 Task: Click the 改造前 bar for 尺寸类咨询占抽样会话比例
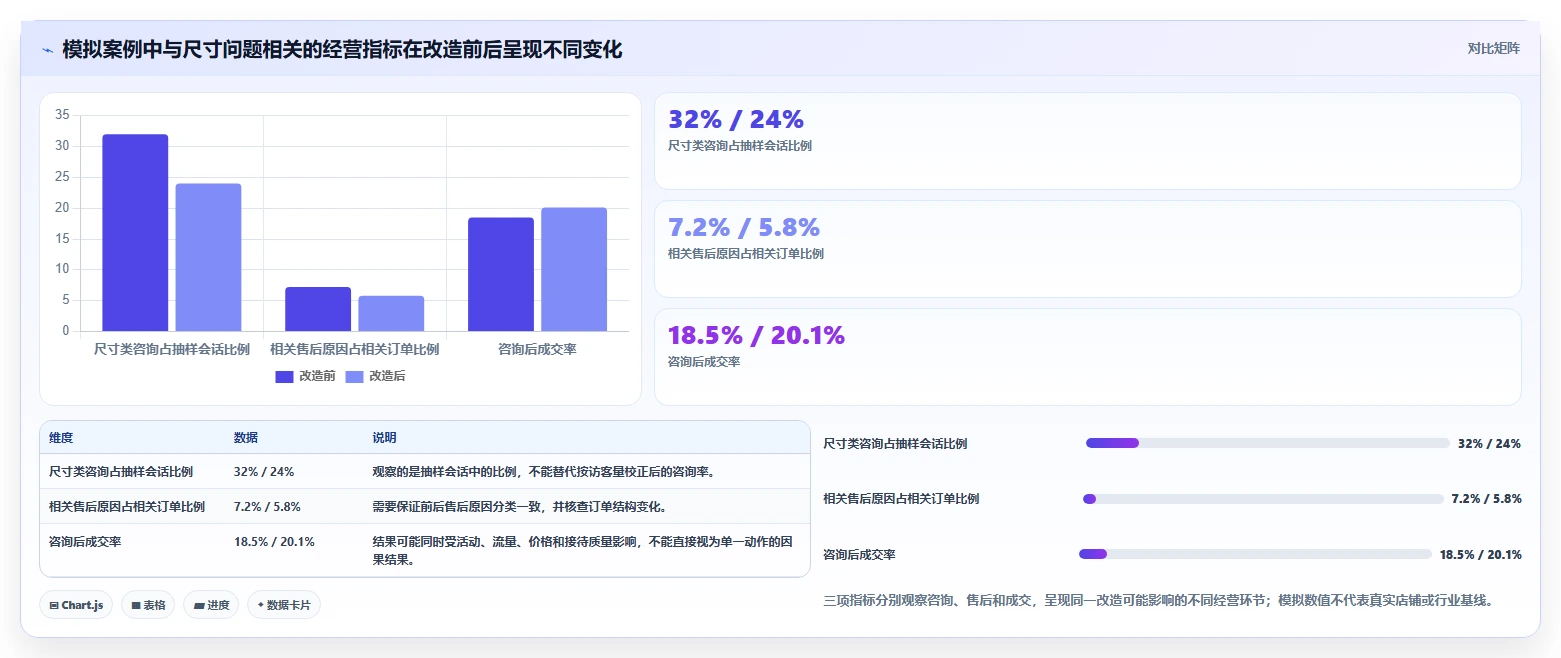pos(135,232)
